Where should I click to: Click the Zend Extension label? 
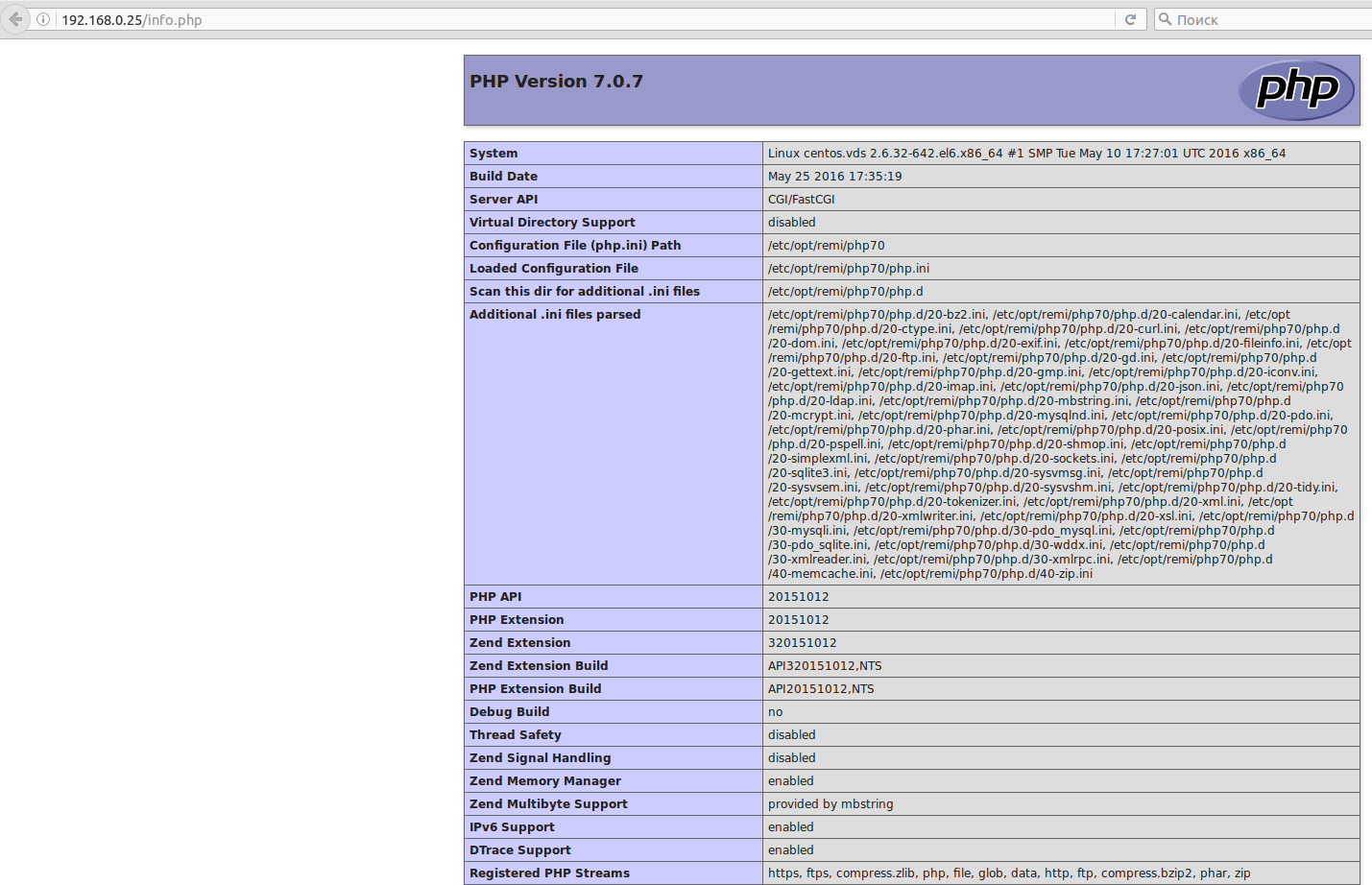pyautogui.click(x=519, y=643)
